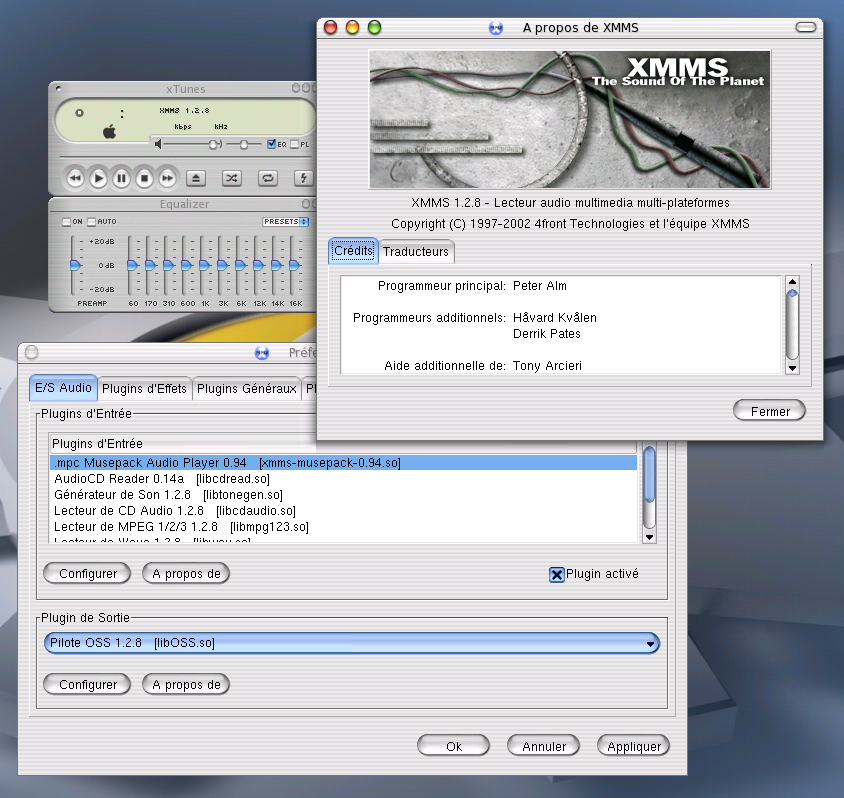Skip to next track in xTunes
This screenshot has width=844, height=798.
[168, 178]
